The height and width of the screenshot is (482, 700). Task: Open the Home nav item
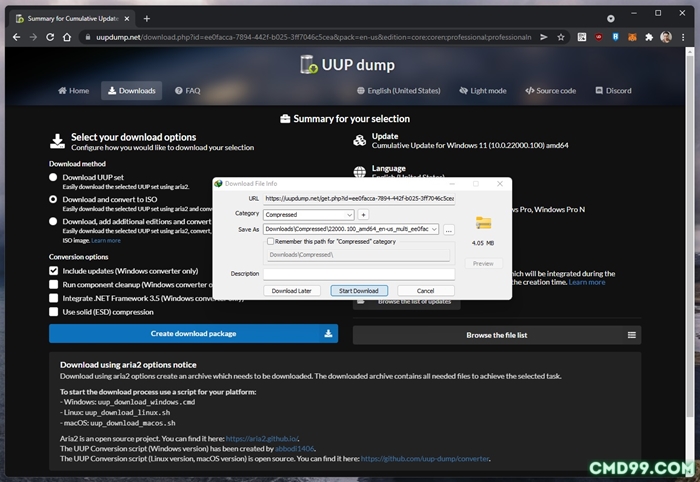[74, 91]
